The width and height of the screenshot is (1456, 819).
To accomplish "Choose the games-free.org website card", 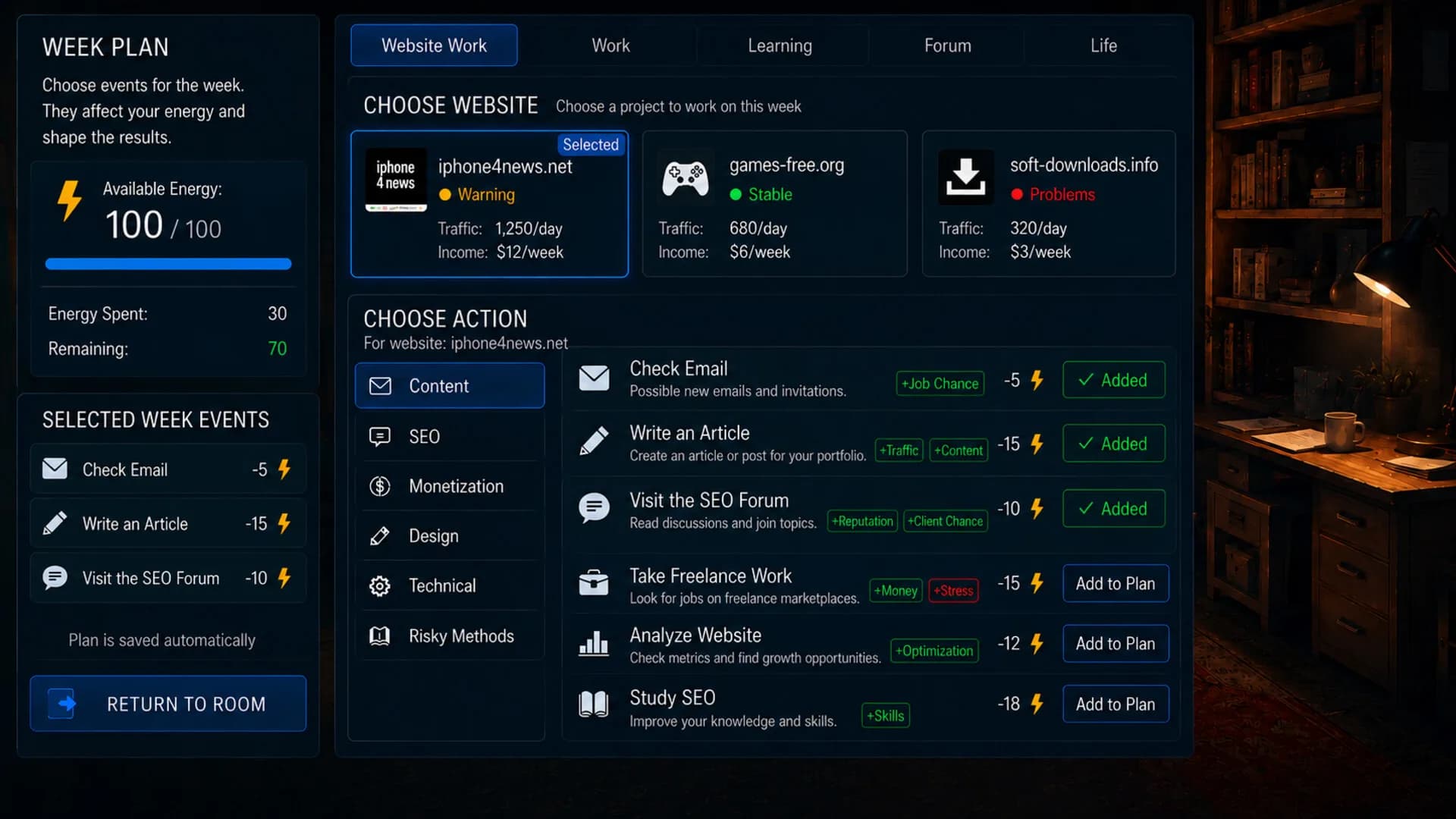I will pyautogui.click(x=775, y=203).
